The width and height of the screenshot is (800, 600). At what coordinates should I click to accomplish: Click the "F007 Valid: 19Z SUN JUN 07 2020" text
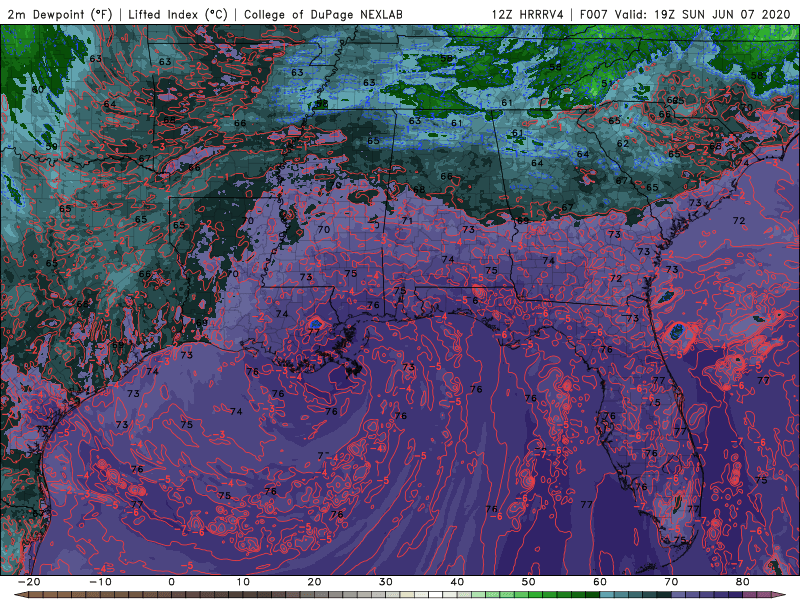(x=685, y=14)
